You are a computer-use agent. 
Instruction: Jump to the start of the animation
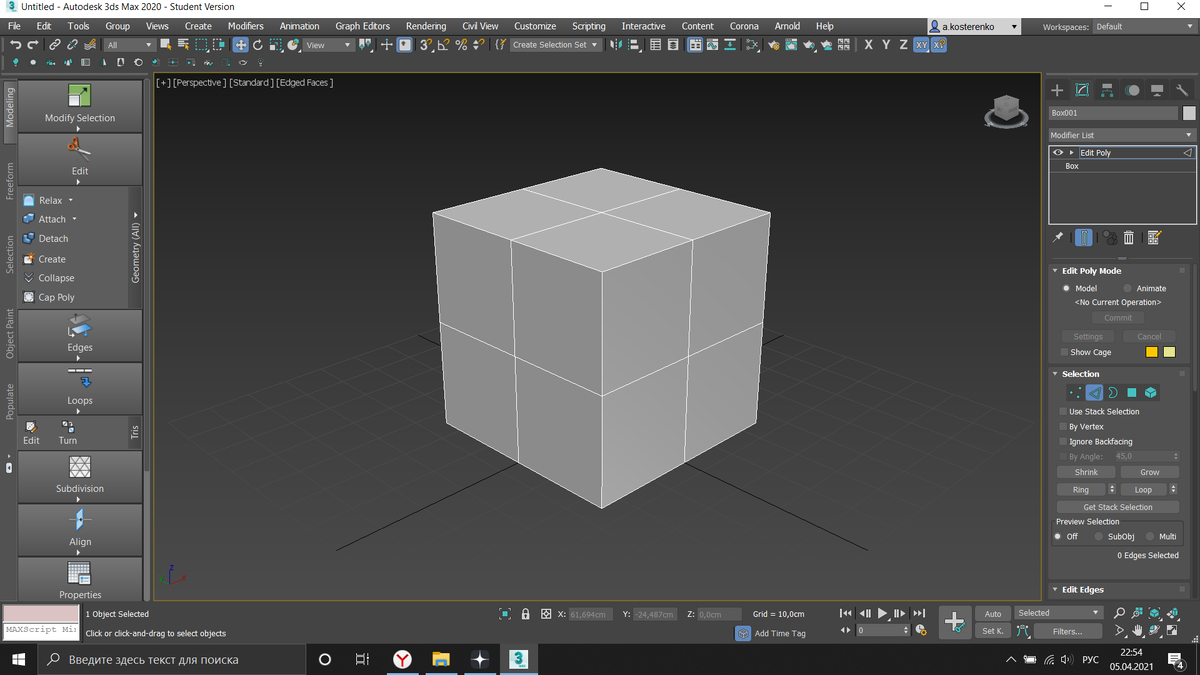click(846, 614)
